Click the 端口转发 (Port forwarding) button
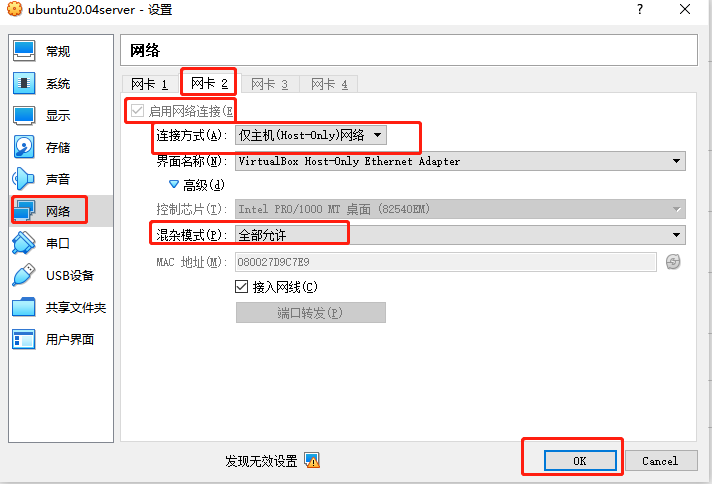Image resolution: width=712 pixels, height=484 pixels. point(311,312)
